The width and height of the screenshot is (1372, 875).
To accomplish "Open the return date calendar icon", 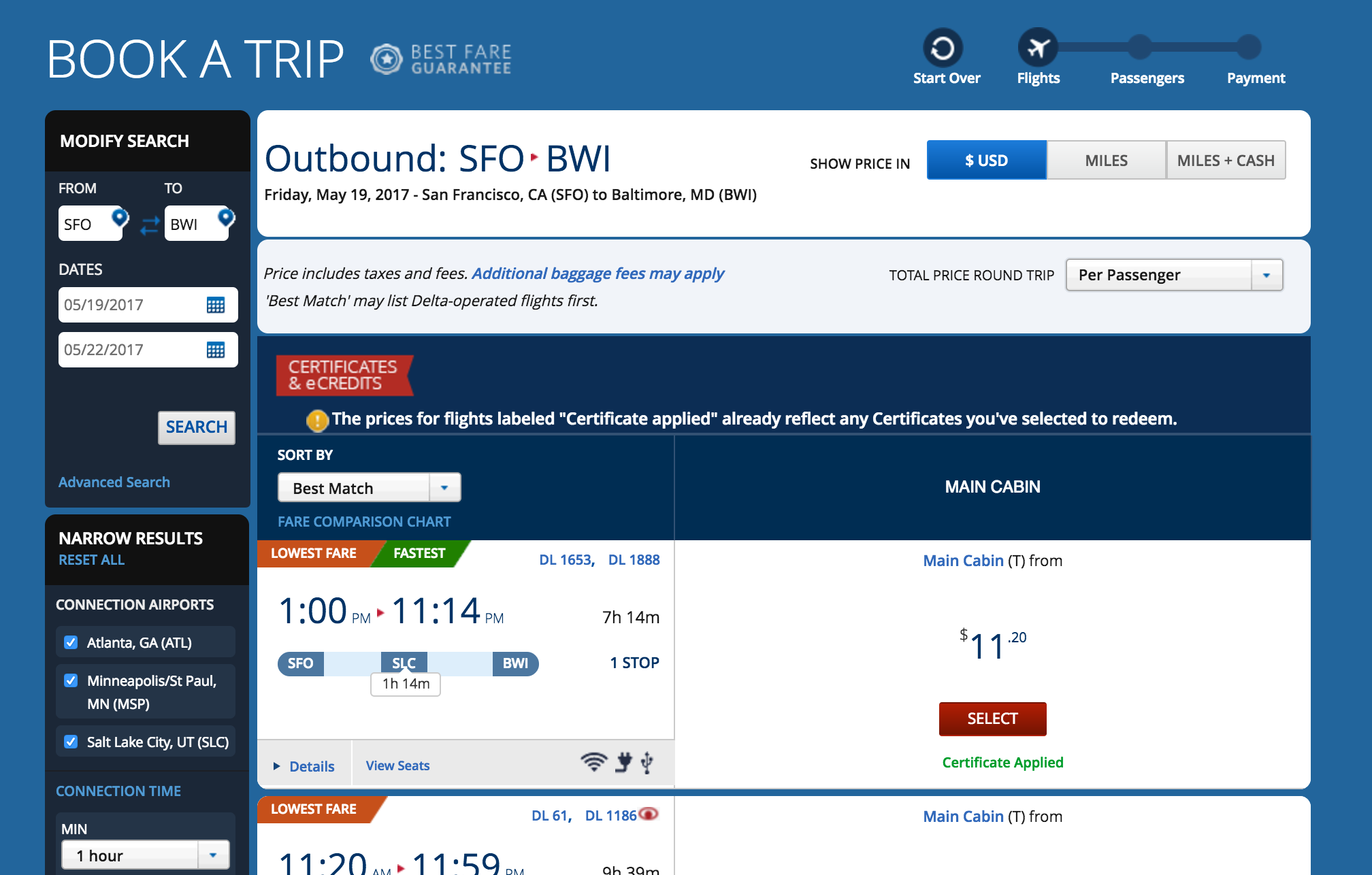I will click(x=216, y=350).
